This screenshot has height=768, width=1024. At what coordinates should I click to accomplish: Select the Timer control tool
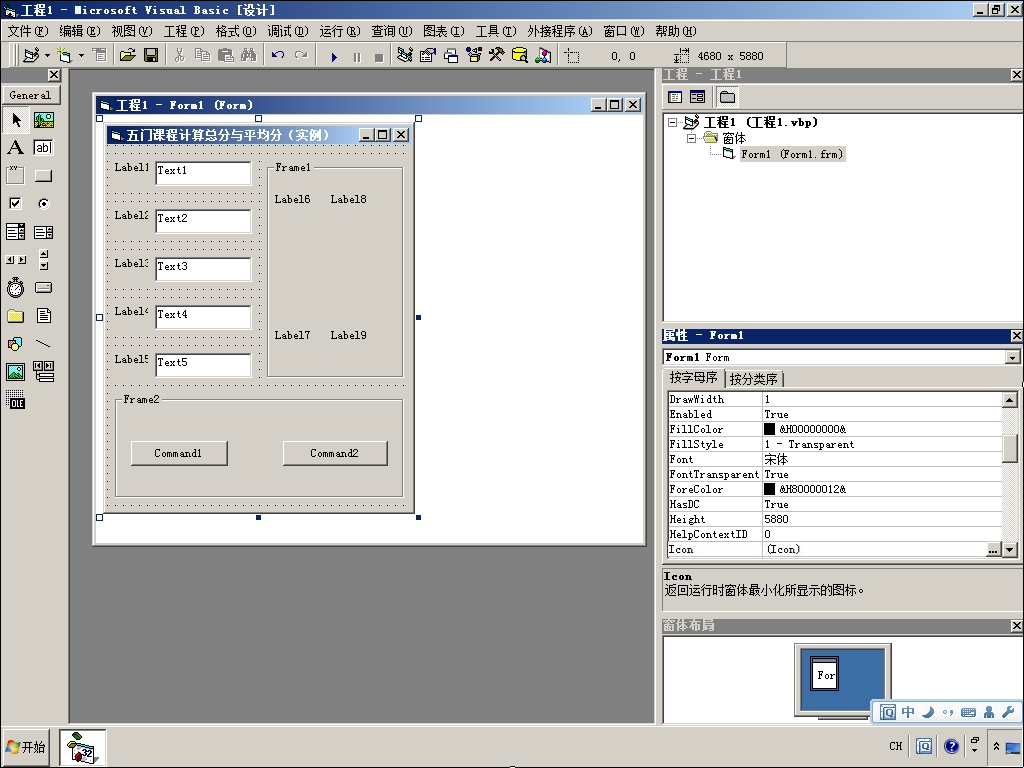(x=16, y=287)
